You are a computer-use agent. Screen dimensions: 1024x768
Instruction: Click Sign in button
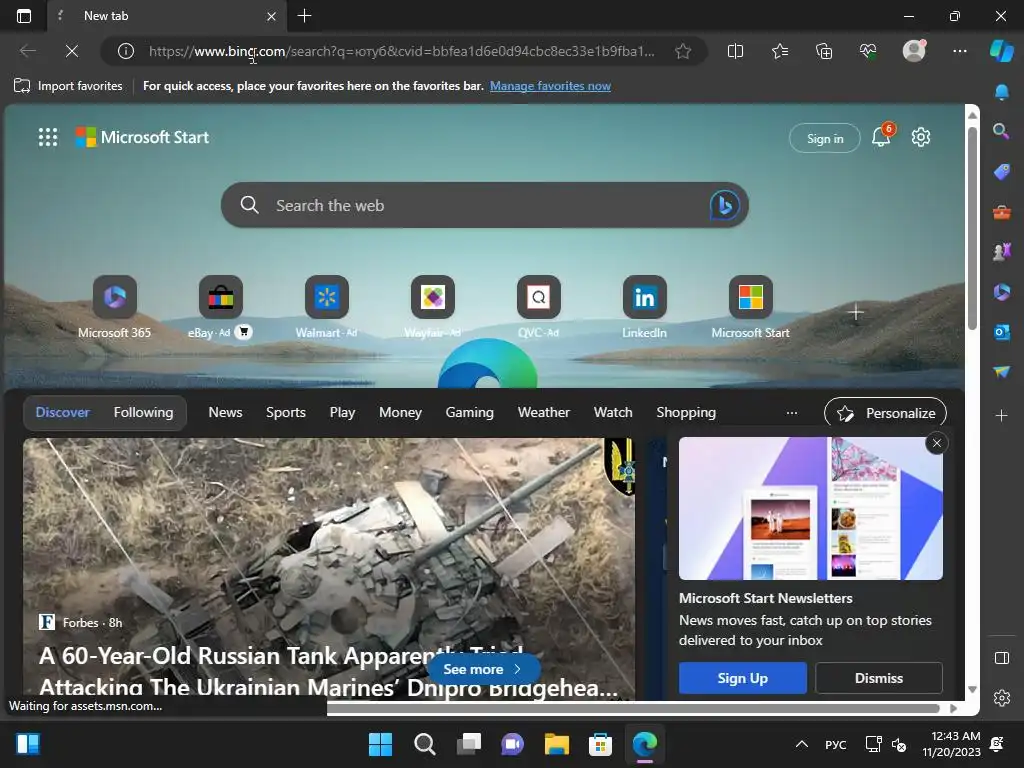825,138
